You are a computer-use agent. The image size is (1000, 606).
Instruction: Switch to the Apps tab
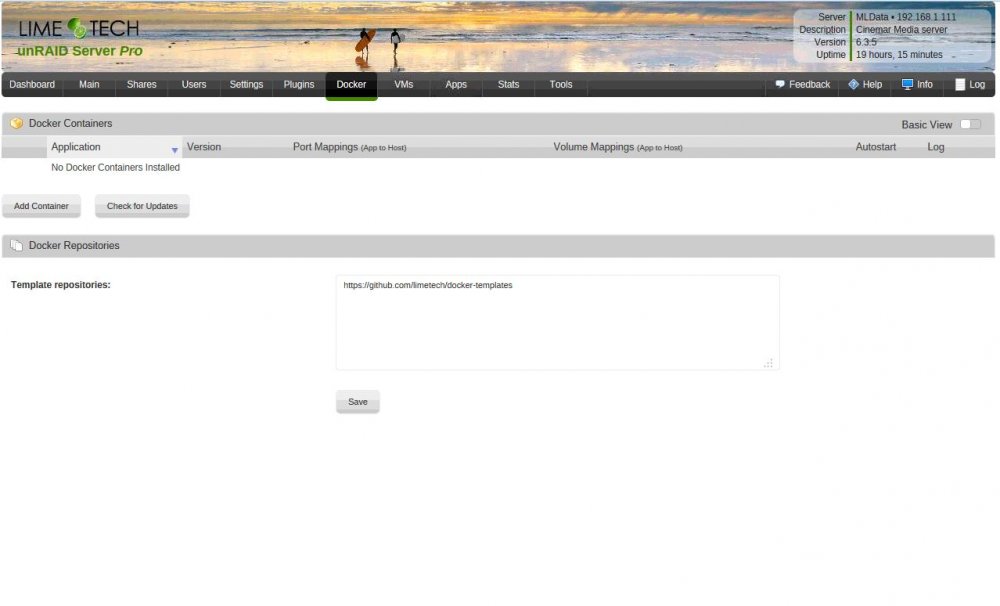[x=456, y=85]
